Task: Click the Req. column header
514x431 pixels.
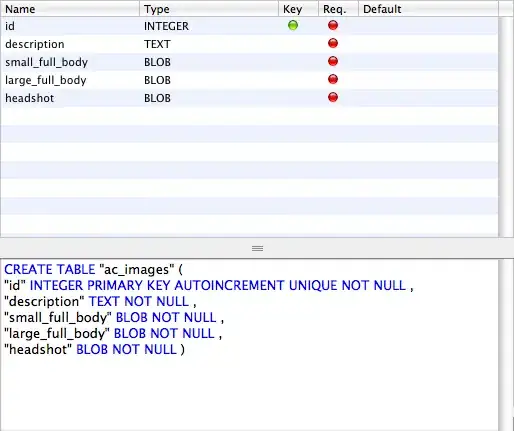Action: click(338, 9)
